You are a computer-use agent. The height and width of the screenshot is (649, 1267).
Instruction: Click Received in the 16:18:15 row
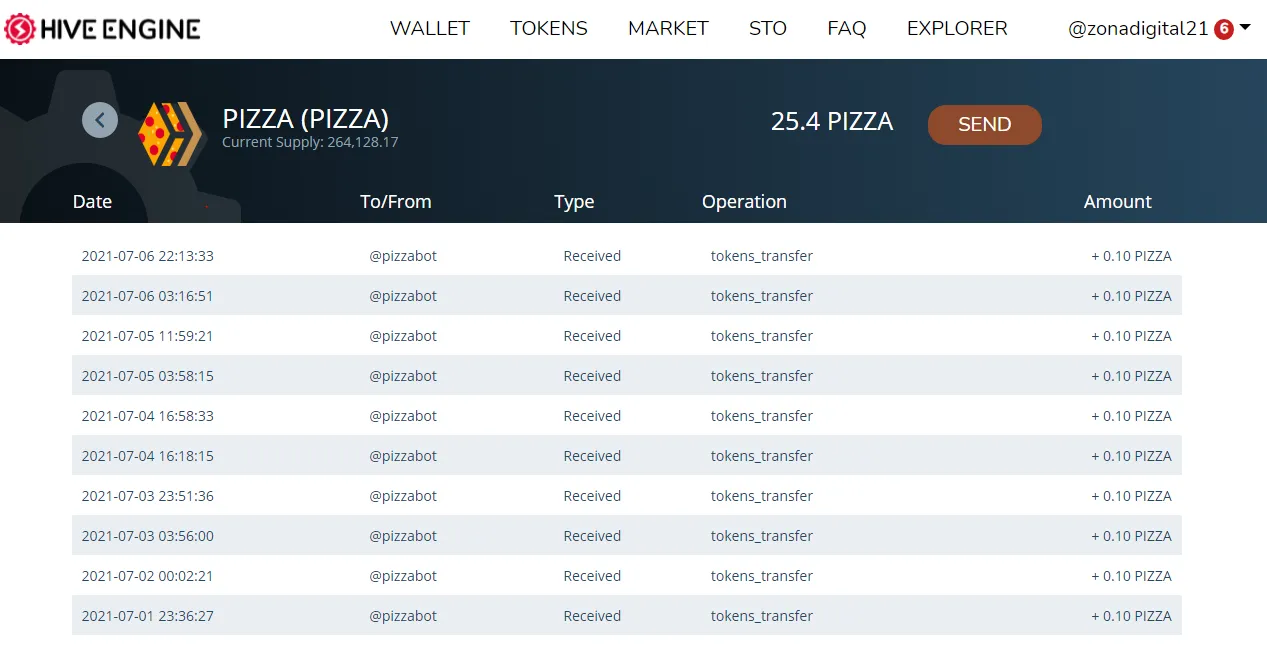point(592,456)
